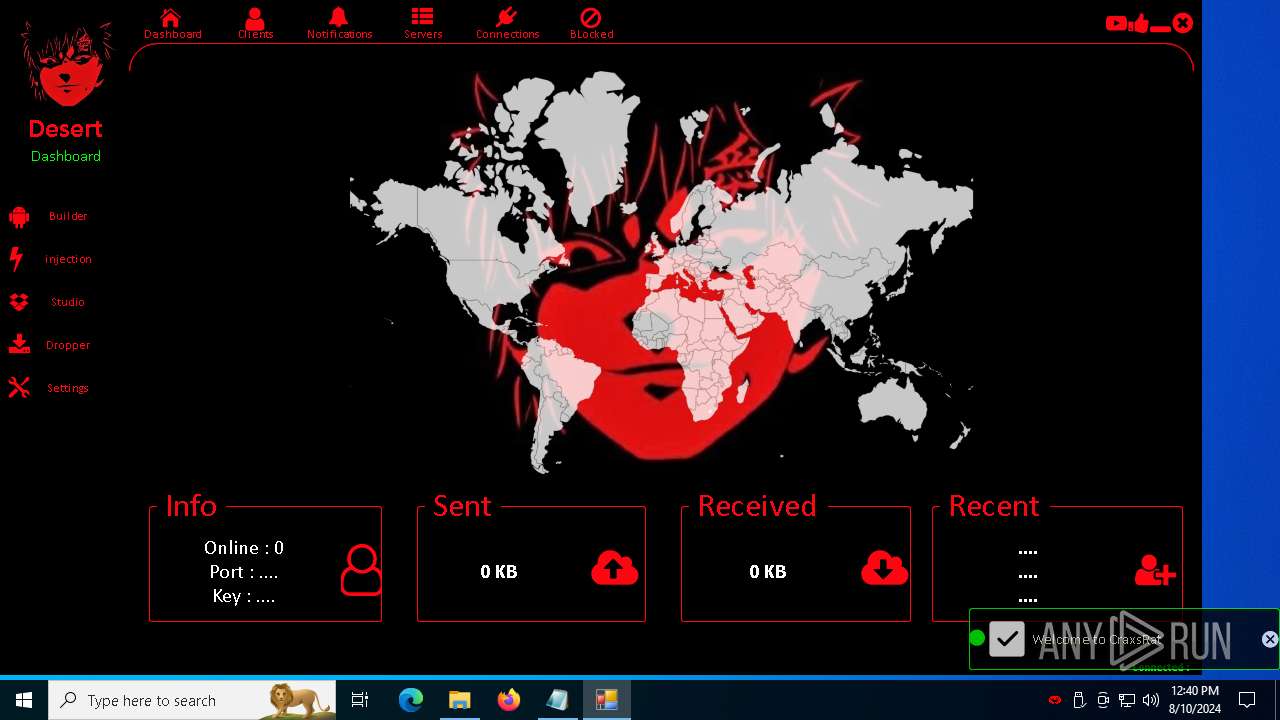Open the Builder Android icon in the sidebar
Image resolution: width=1280 pixels, height=720 pixels.
click(x=19, y=216)
